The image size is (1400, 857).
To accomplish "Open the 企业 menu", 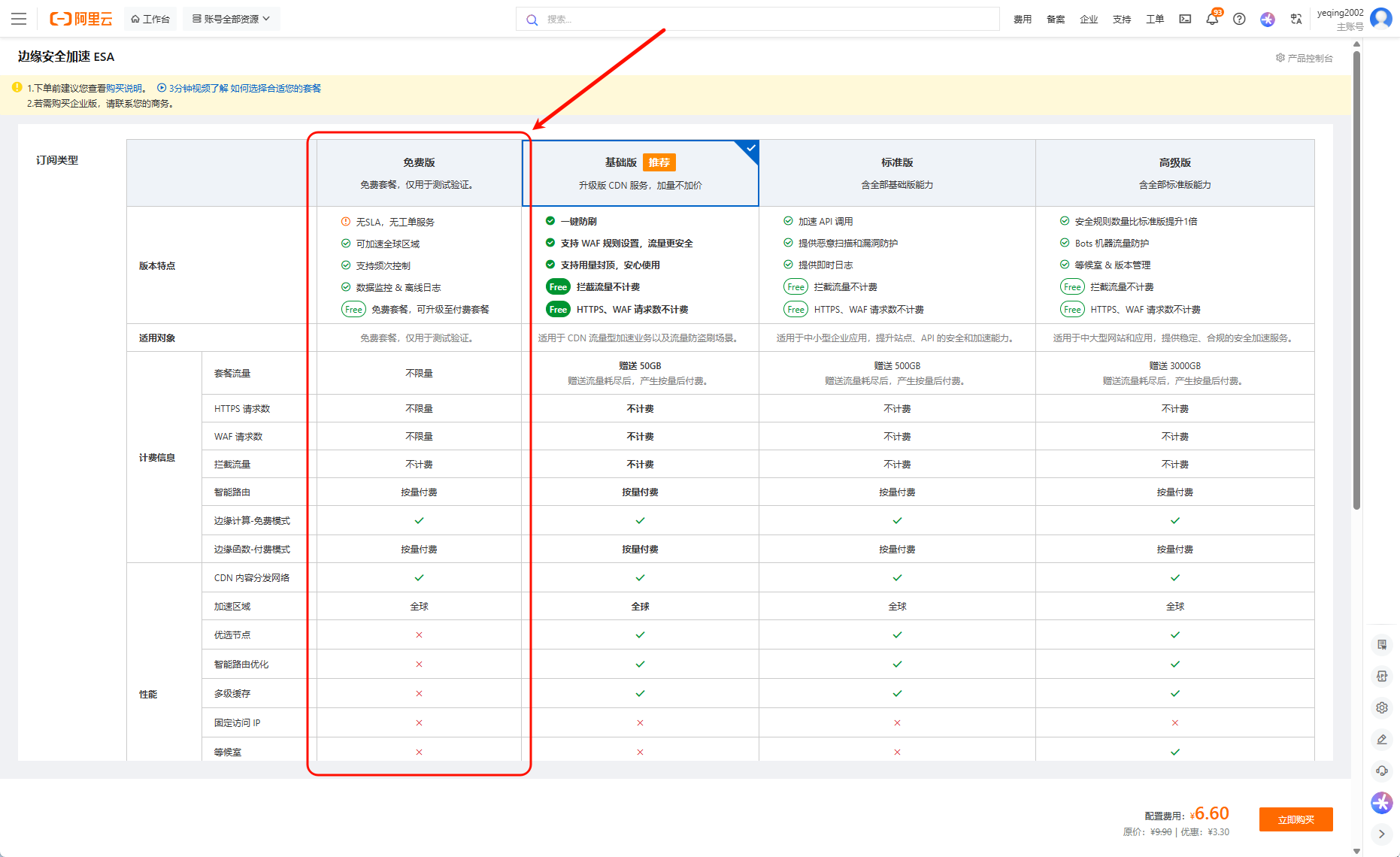I will click(1089, 20).
